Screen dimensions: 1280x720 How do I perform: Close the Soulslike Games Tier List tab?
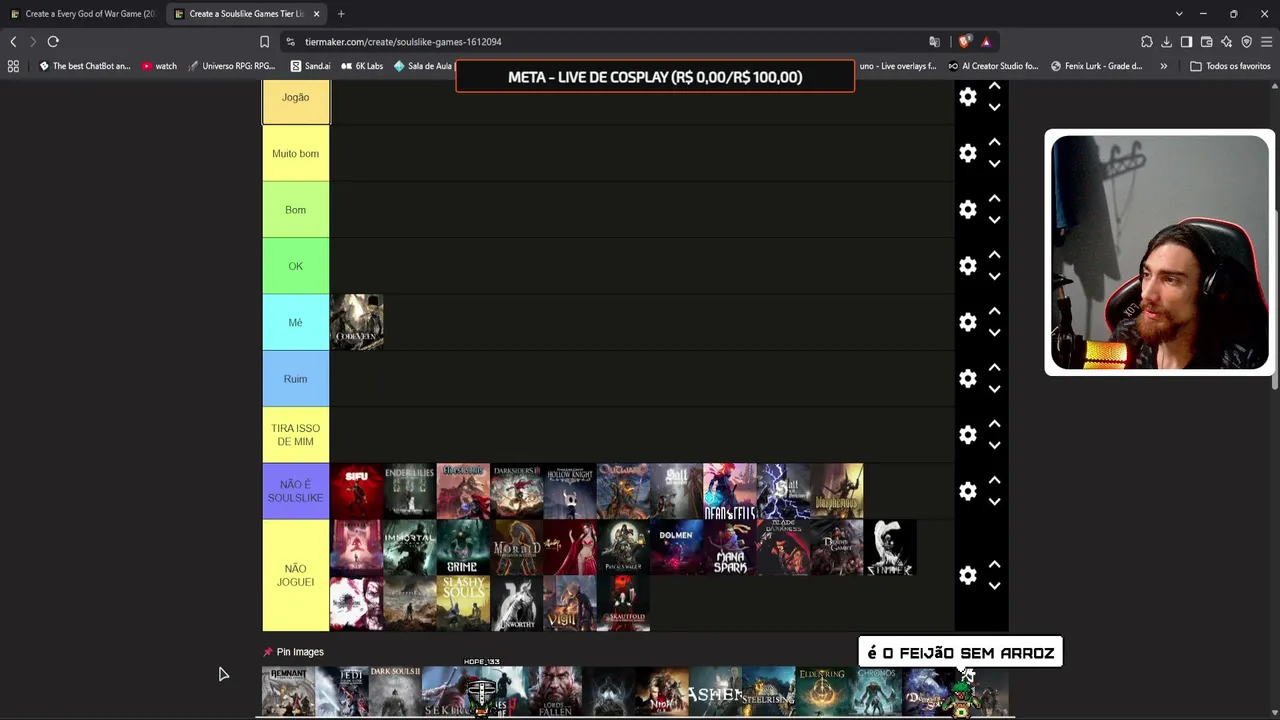(316, 14)
